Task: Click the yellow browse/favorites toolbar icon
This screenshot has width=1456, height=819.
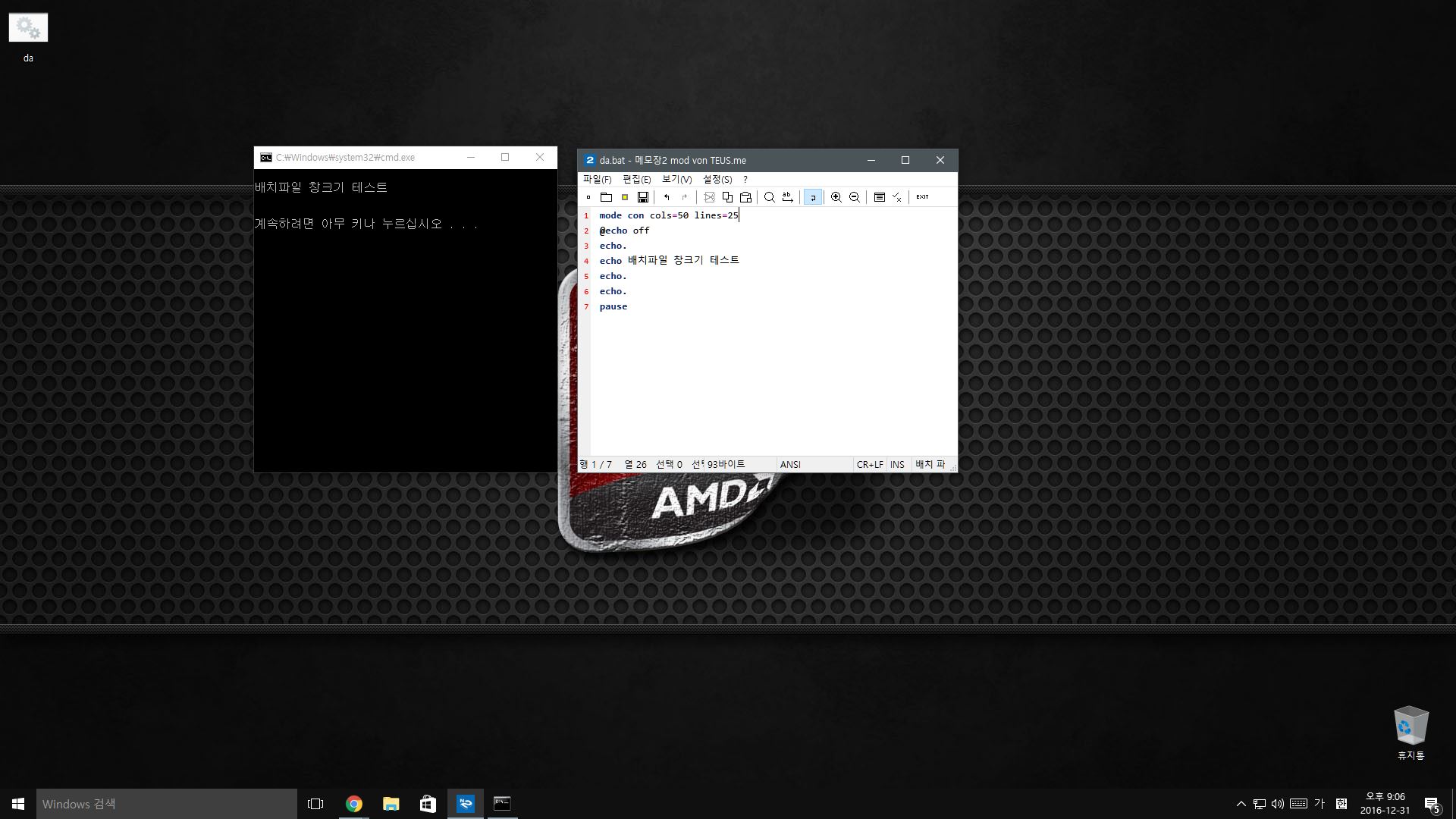Action: tap(625, 197)
